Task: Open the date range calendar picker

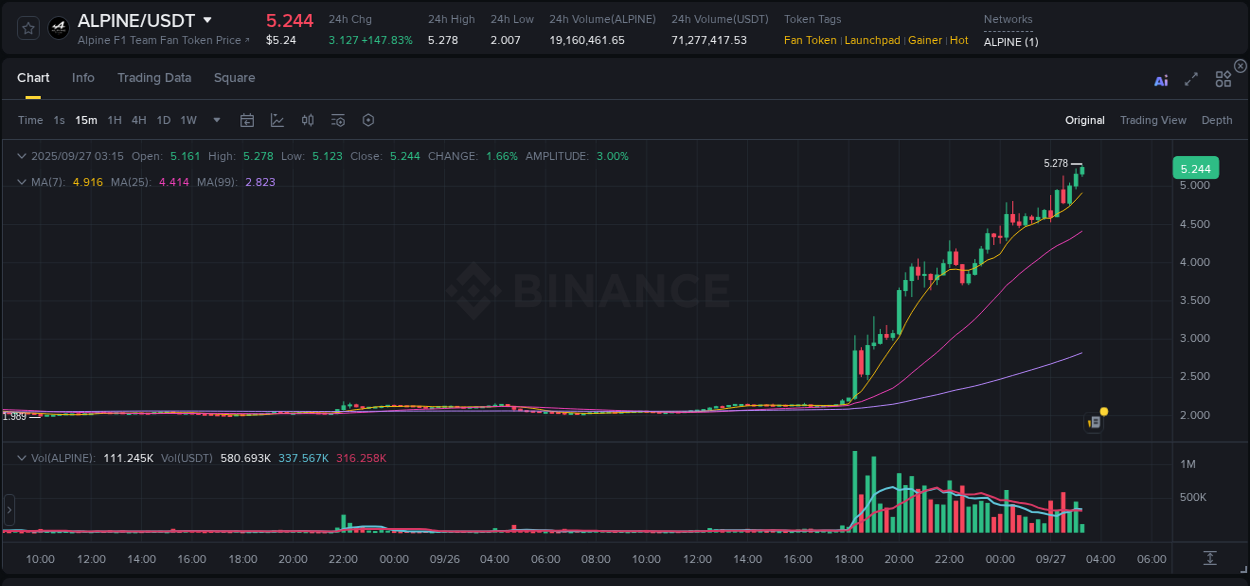Action: pyautogui.click(x=247, y=120)
